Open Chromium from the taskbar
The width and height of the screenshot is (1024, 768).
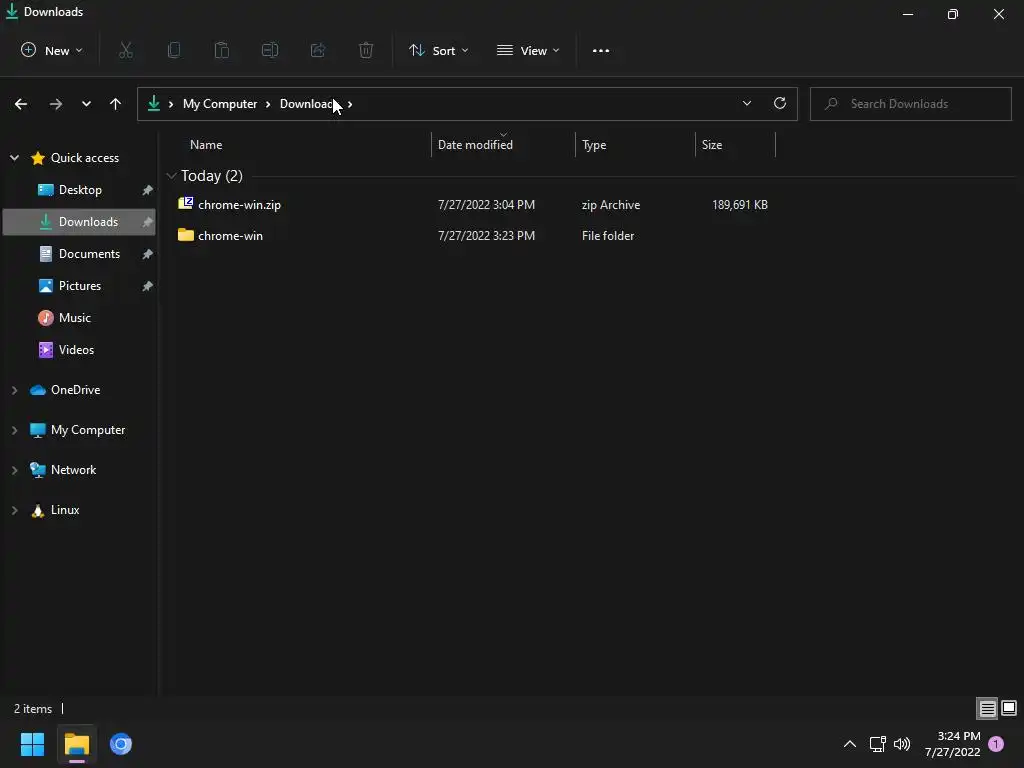point(121,744)
